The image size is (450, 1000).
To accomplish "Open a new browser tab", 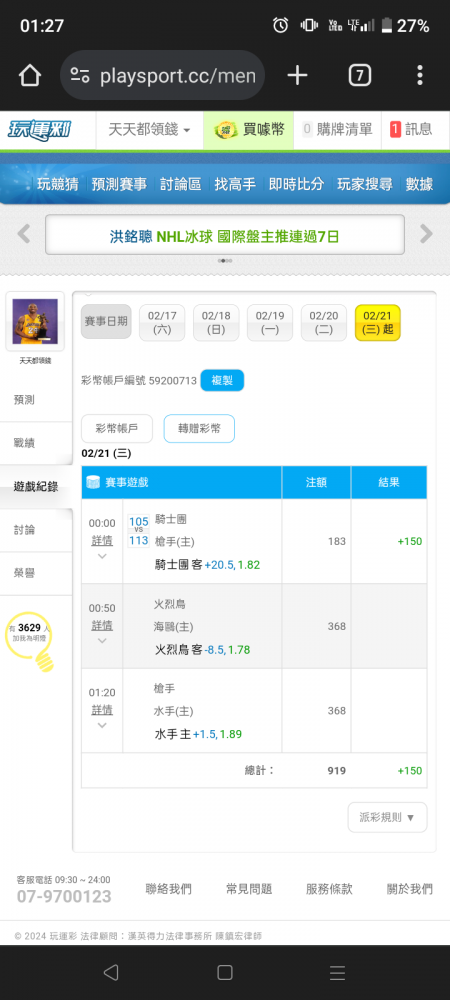I will tap(297, 76).
